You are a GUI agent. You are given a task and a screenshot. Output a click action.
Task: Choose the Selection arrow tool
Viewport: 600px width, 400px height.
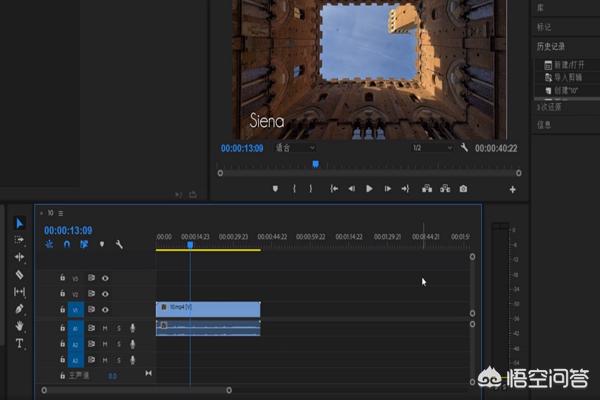(19, 223)
